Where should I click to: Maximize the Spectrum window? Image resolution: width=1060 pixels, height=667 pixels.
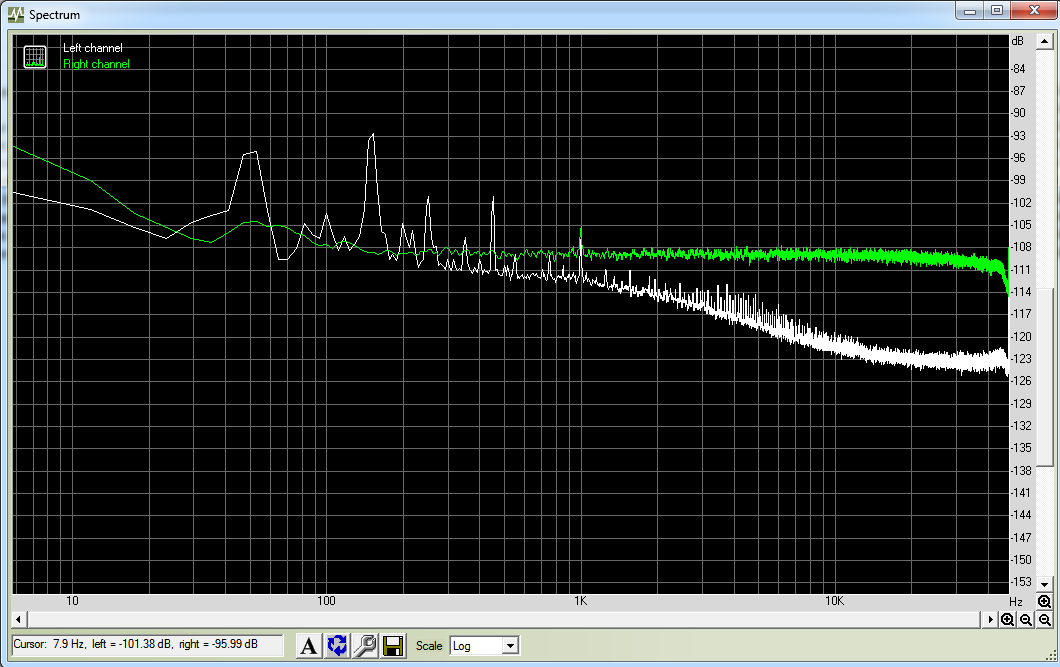(996, 10)
